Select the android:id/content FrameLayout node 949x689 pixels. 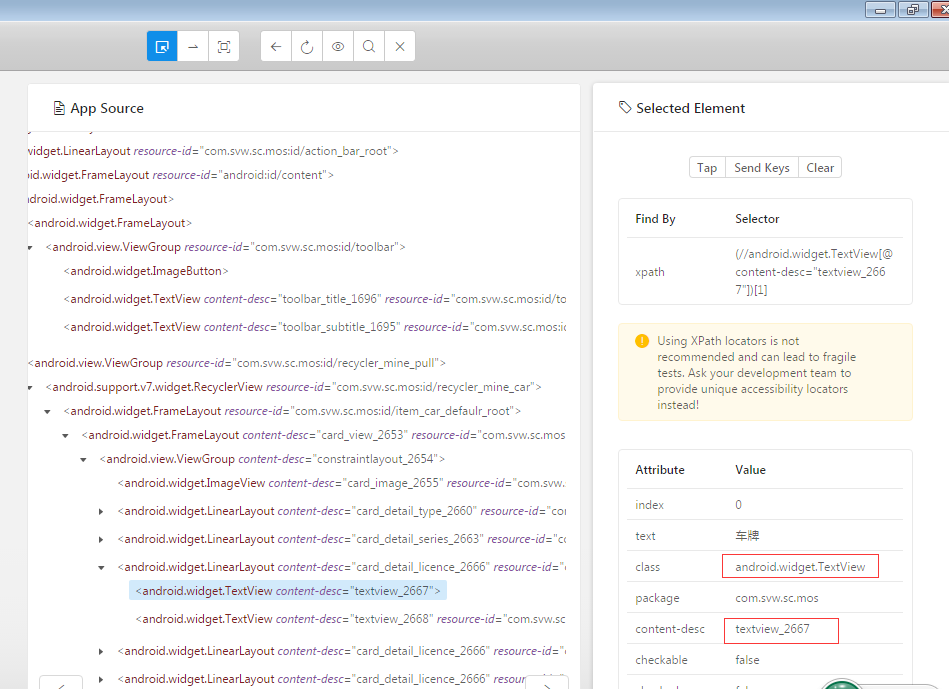click(x=181, y=176)
